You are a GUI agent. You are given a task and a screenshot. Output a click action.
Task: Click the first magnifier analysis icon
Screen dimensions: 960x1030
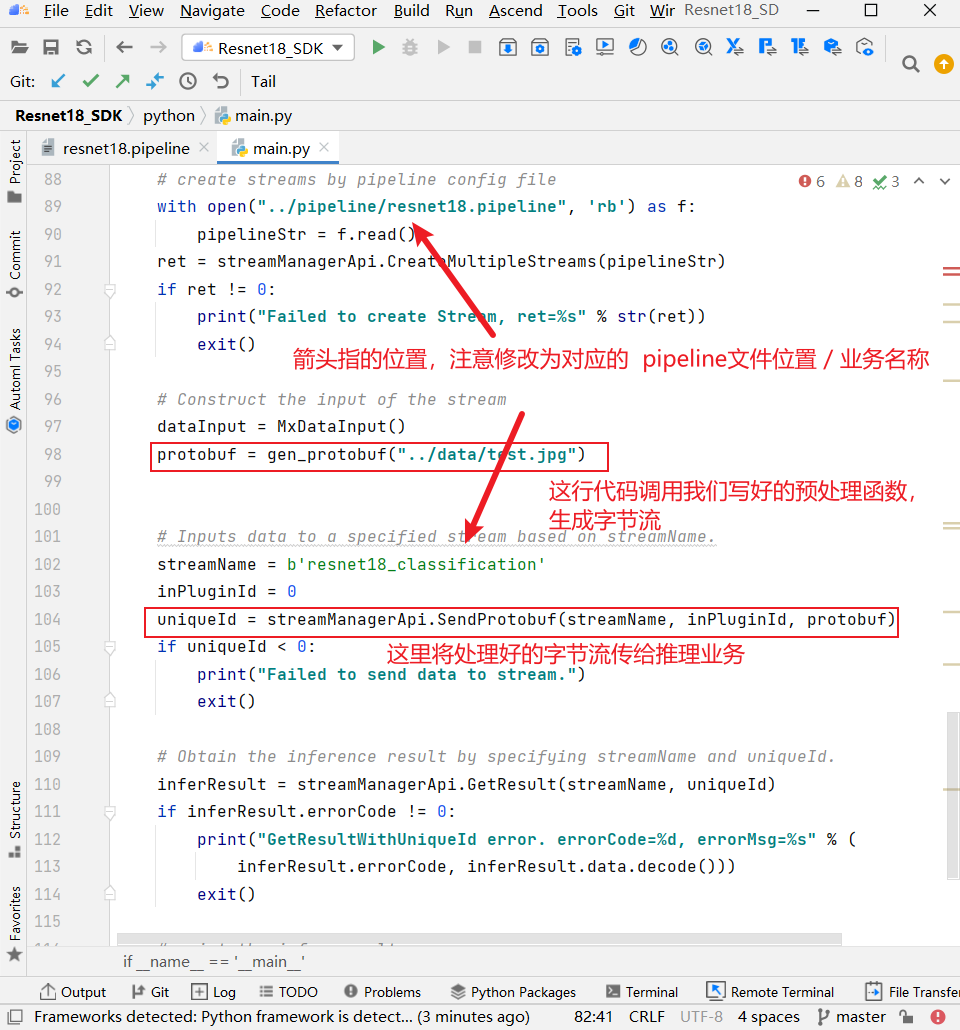pos(670,47)
